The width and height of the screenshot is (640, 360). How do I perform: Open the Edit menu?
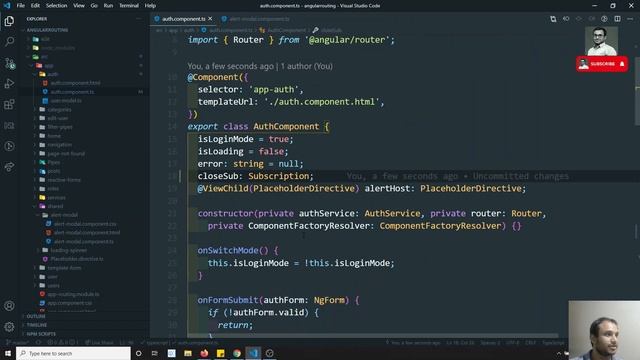coord(35,6)
